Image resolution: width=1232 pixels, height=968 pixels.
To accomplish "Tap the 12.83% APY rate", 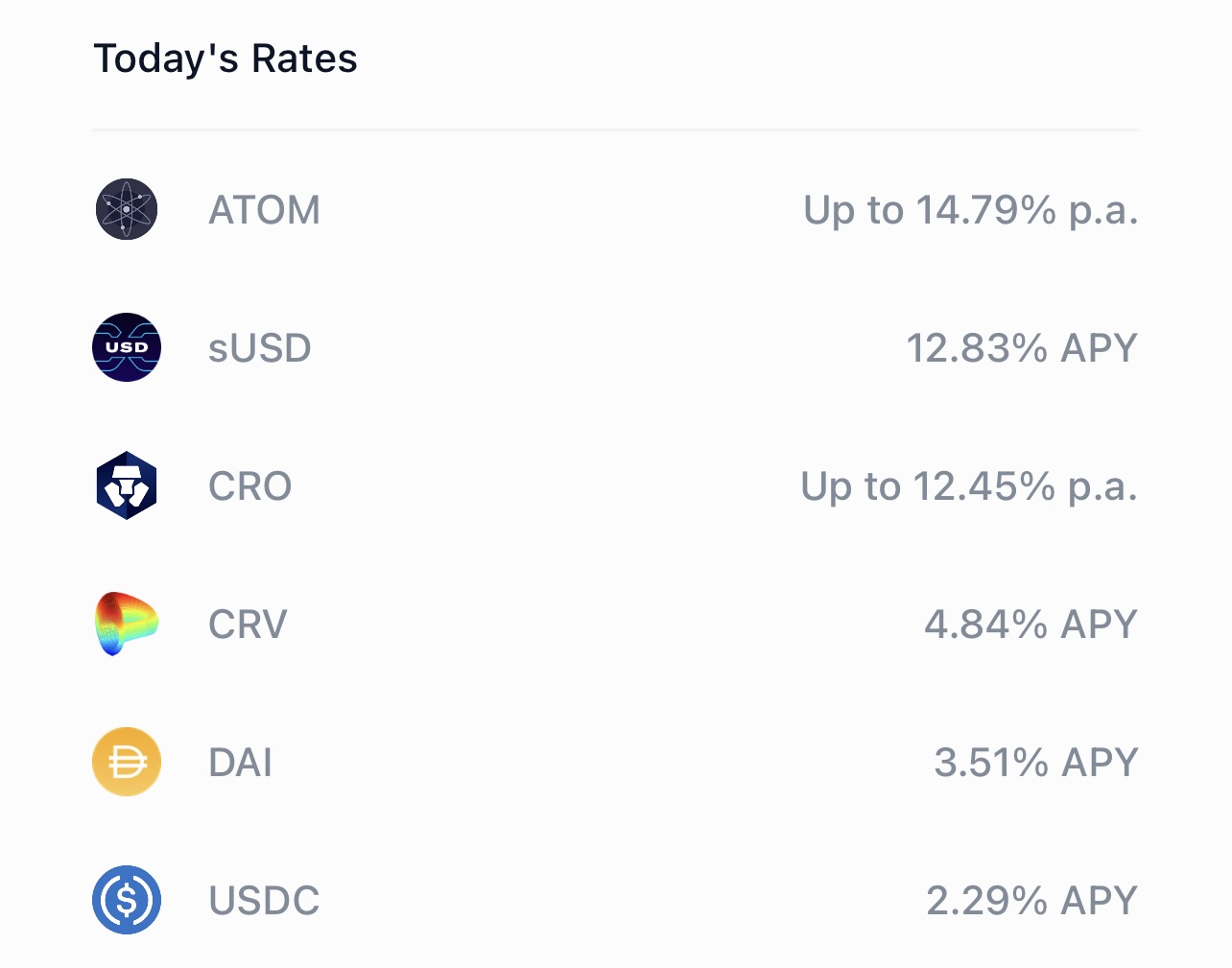I will click(1022, 348).
